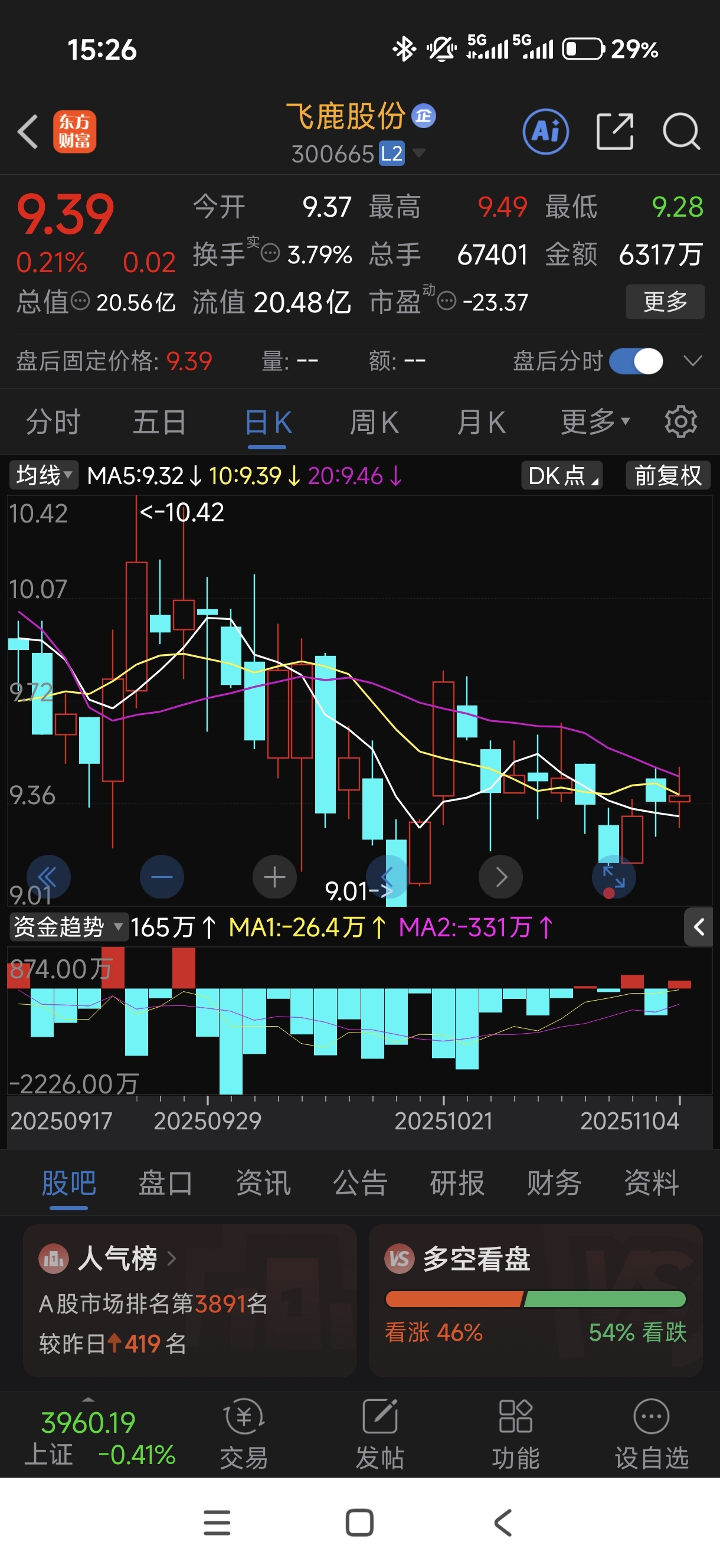Image resolution: width=720 pixels, height=1568 pixels.
Task: Open 交易 trading icon
Action: 244,1435
